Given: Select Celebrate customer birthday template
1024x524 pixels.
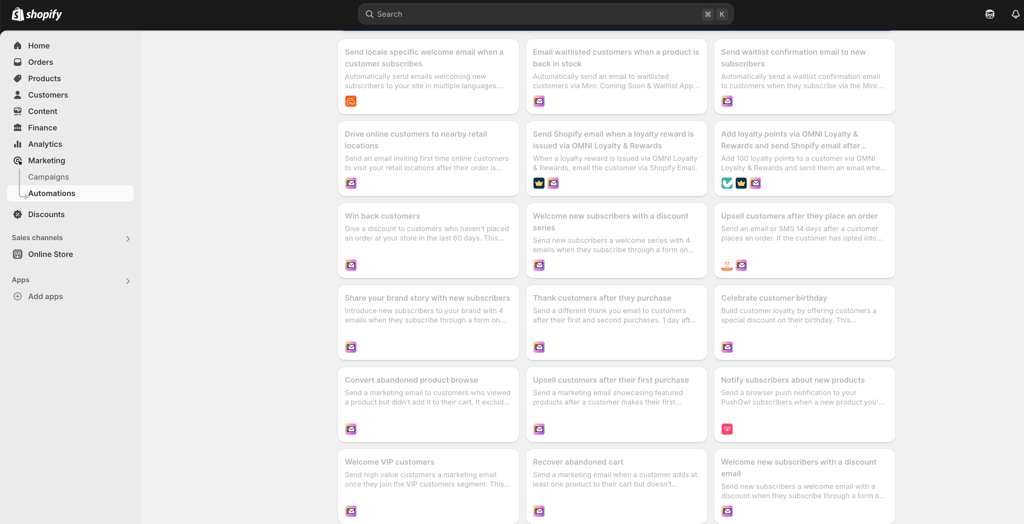Looking at the screenshot, I should 805,322.
